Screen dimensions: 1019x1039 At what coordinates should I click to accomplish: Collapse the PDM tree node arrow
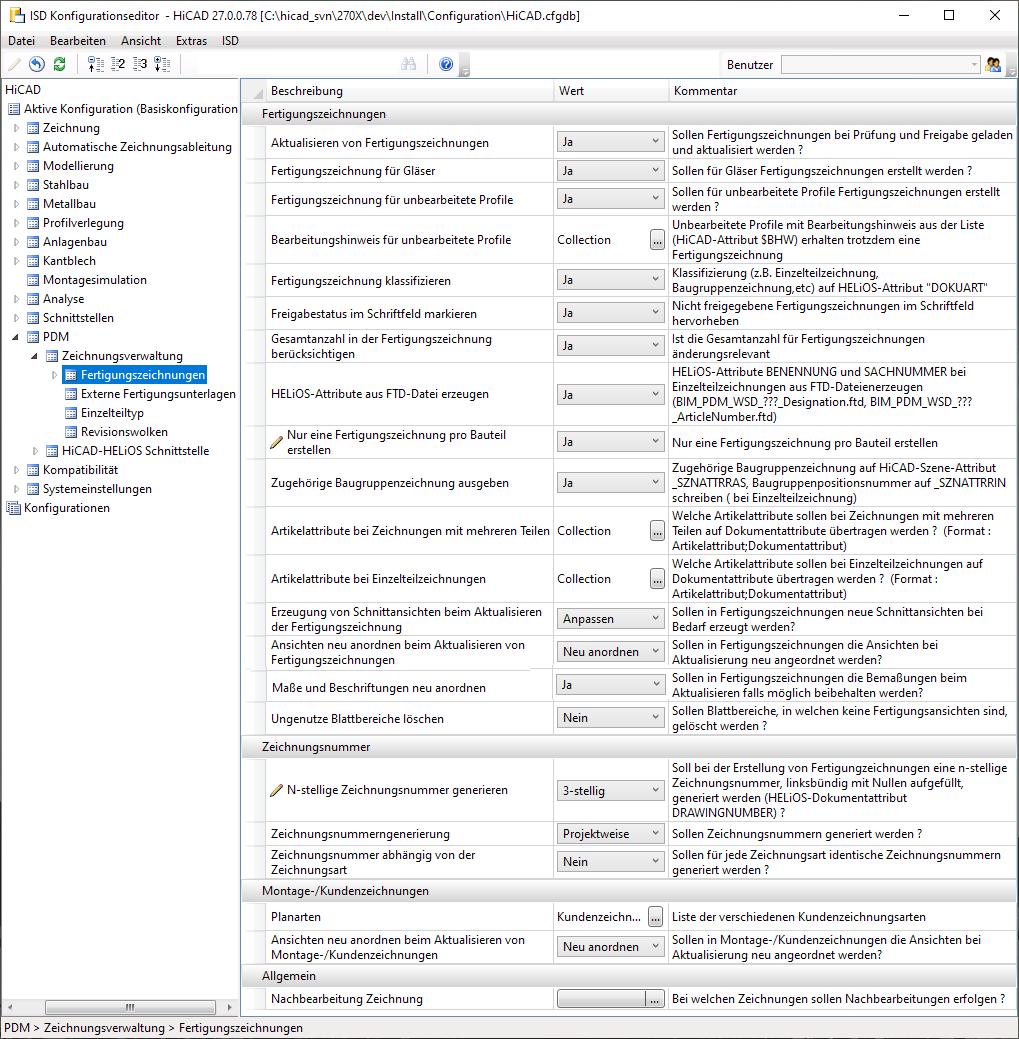click(16, 337)
